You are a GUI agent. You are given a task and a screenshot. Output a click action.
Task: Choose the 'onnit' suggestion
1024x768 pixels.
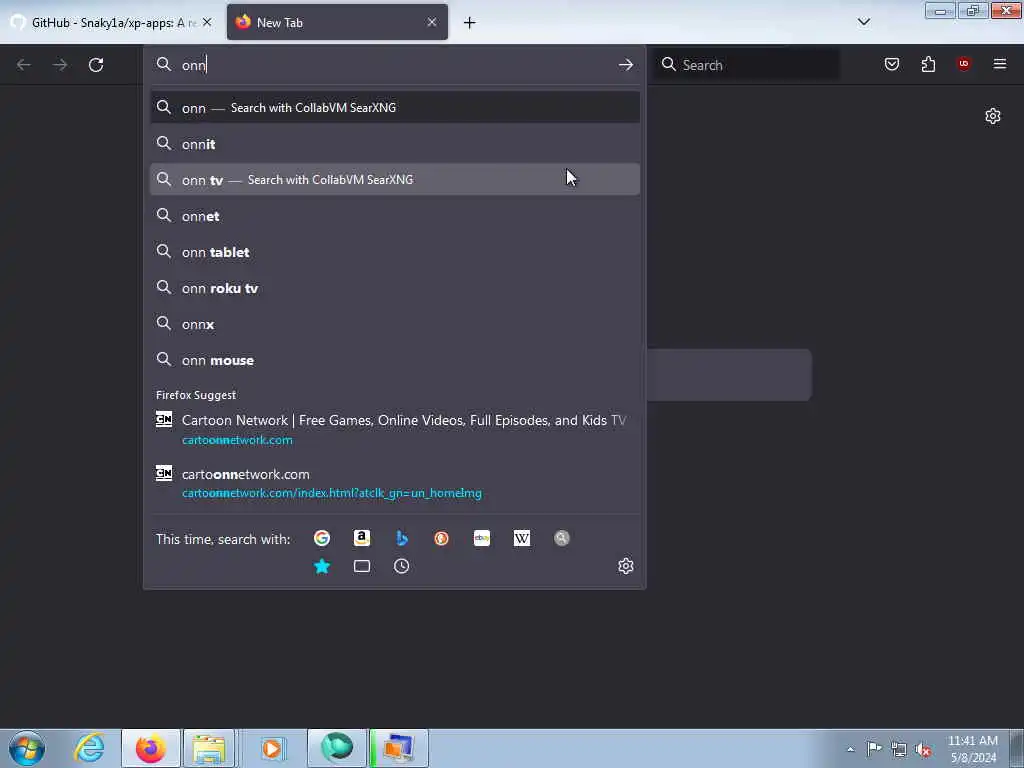tap(394, 144)
